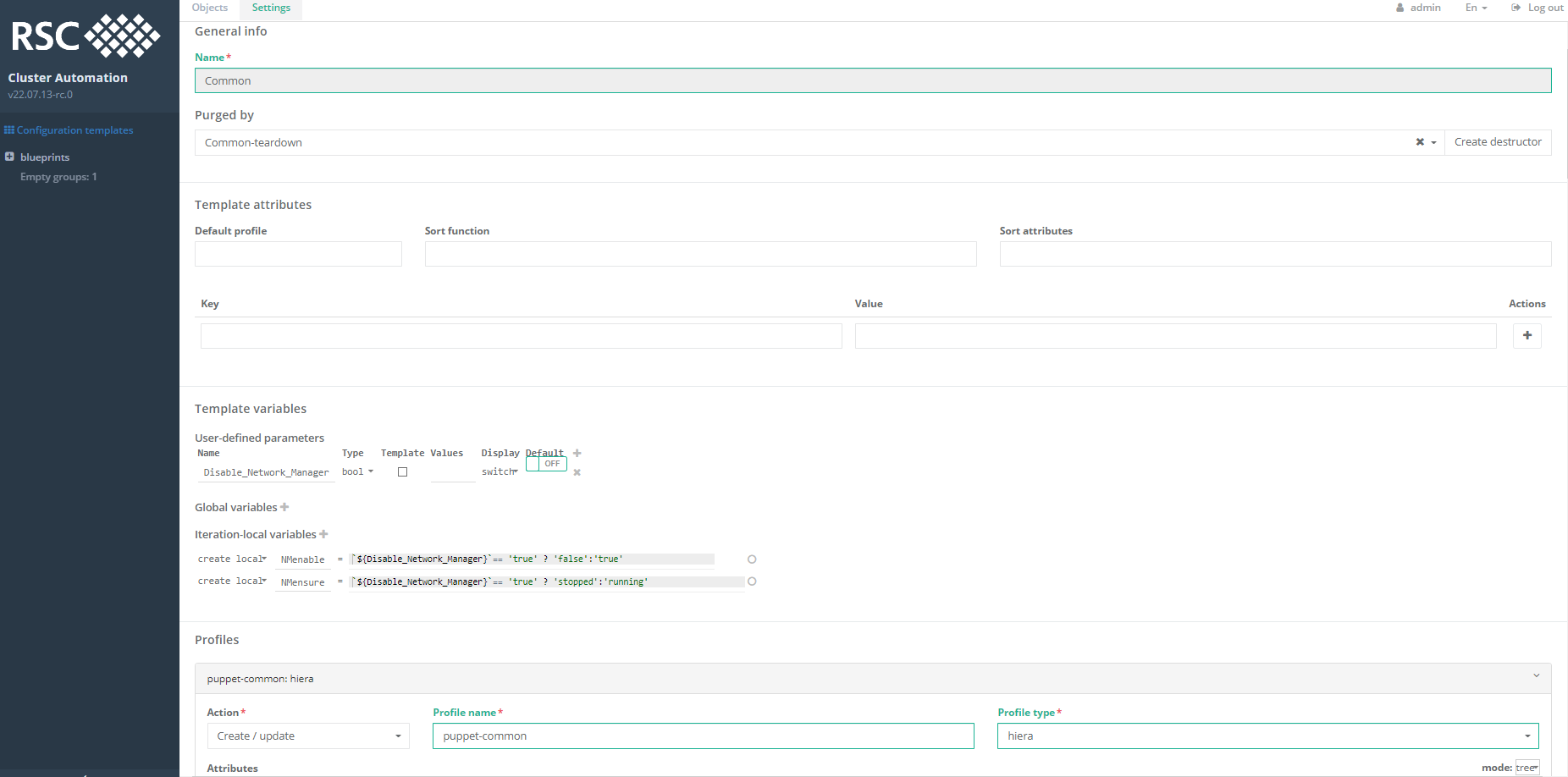
Task: Click the Name field containing Common
Action: point(873,80)
